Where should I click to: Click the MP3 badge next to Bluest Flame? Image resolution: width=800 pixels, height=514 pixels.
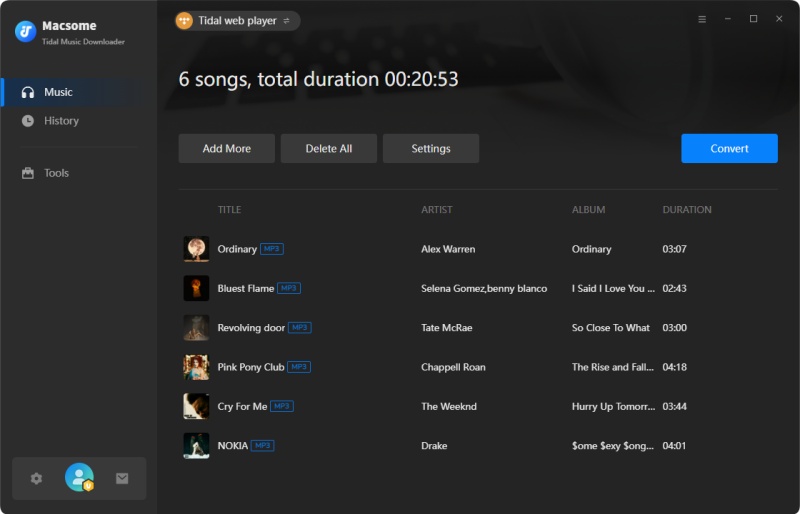(x=289, y=288)
